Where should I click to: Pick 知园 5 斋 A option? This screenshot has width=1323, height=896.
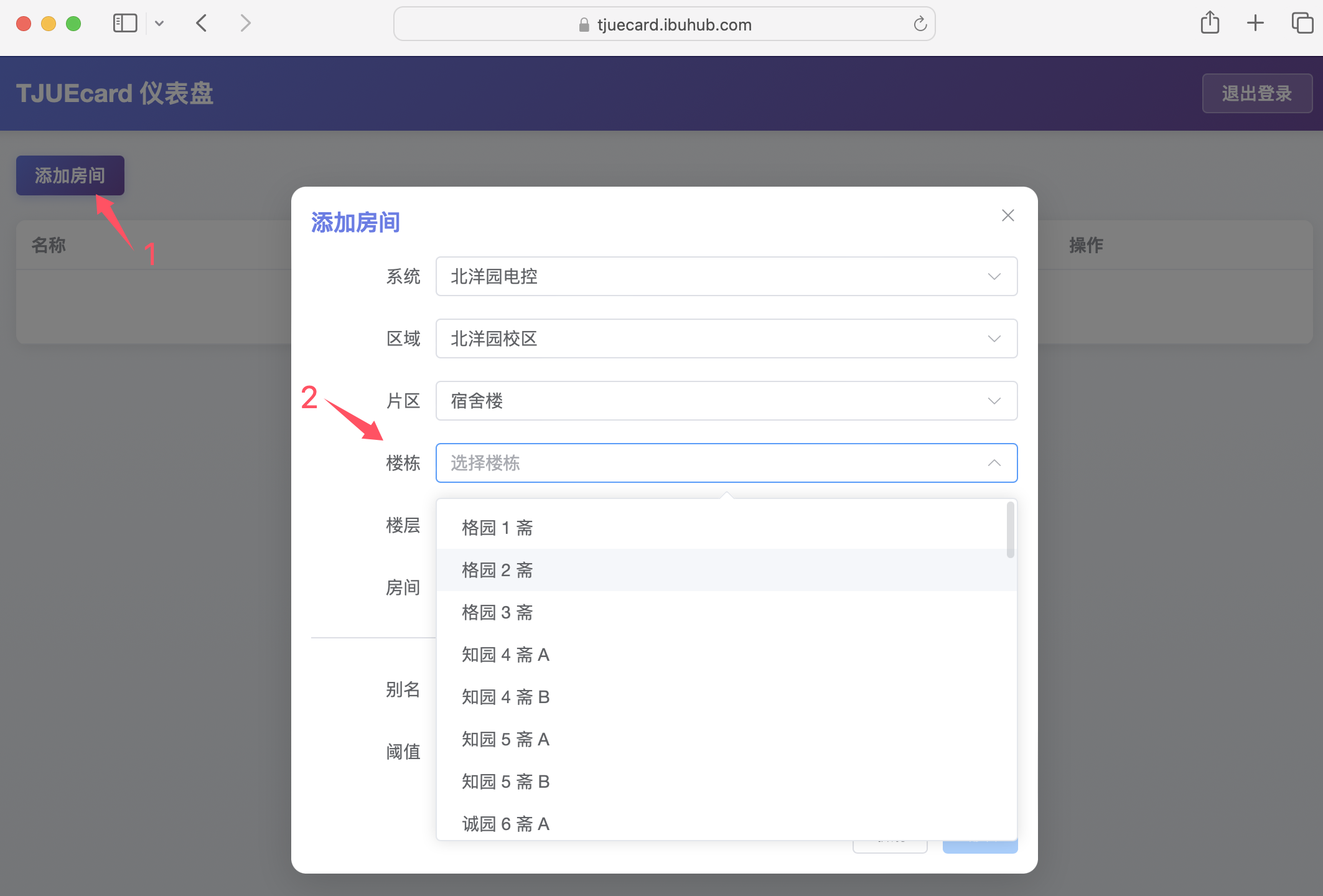coord(505,739)
